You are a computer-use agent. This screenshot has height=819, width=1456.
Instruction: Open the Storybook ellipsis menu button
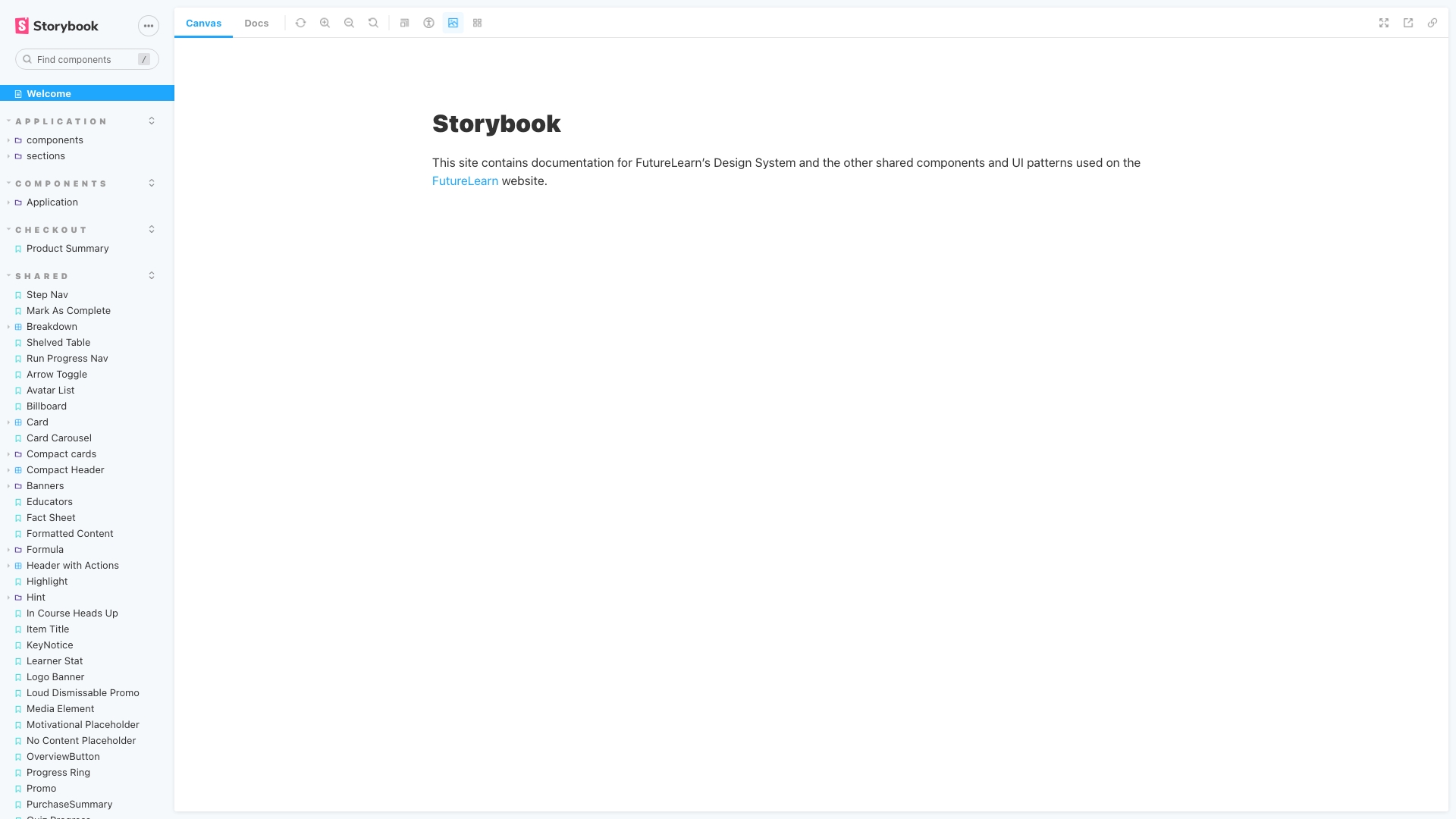coord(149,26)
